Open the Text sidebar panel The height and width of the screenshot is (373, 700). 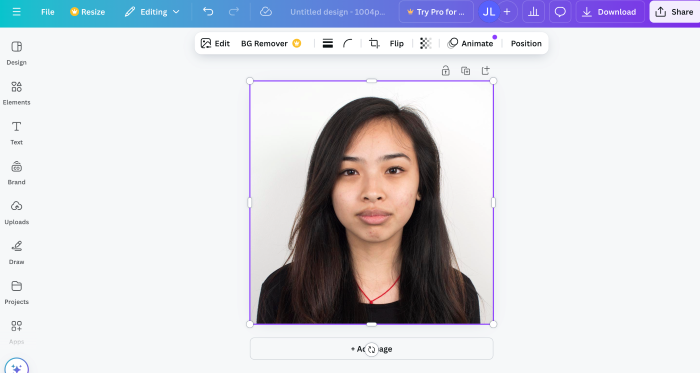coord(17,133)
